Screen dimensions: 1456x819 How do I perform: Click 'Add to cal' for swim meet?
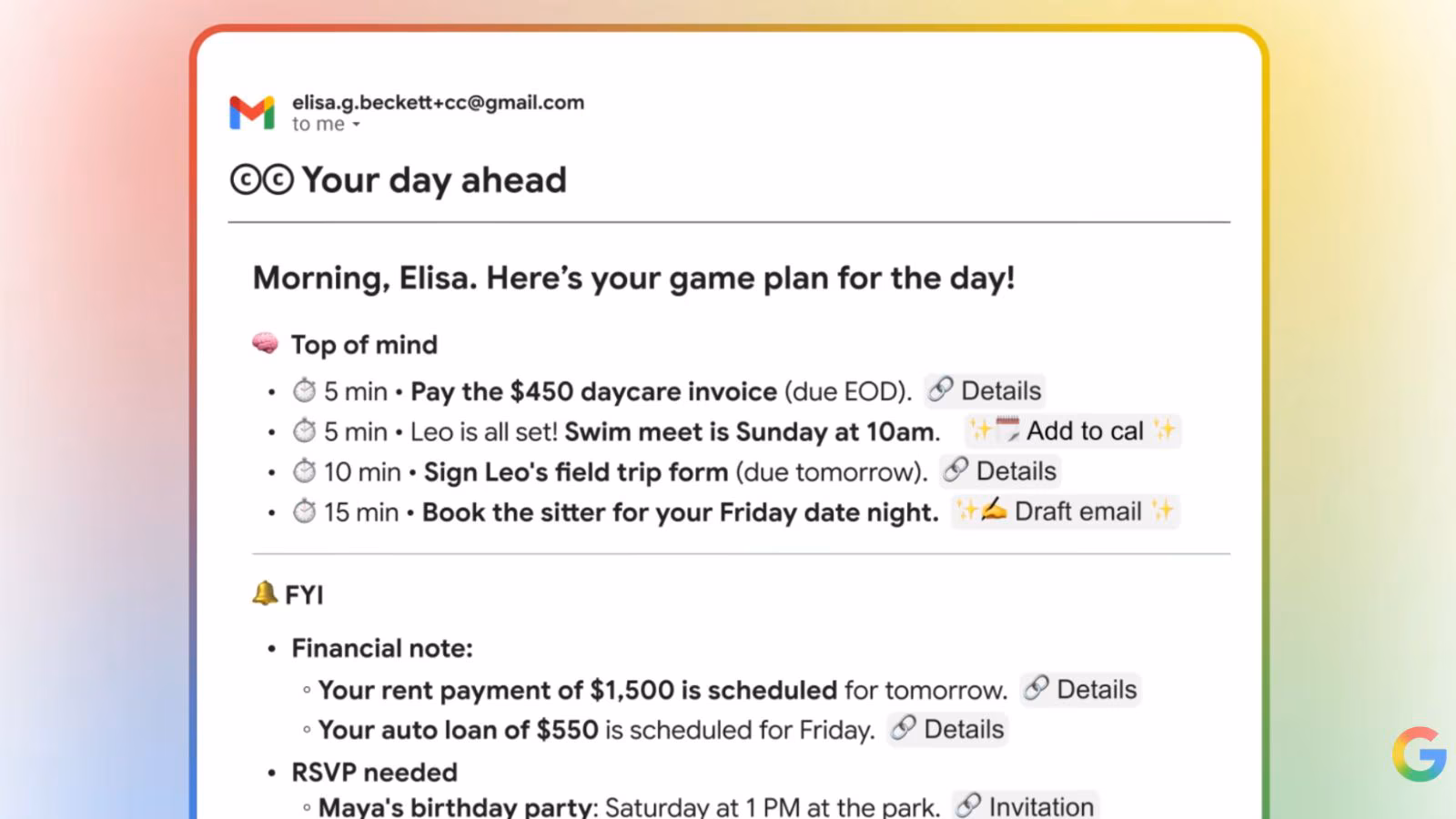point(1072,431)
